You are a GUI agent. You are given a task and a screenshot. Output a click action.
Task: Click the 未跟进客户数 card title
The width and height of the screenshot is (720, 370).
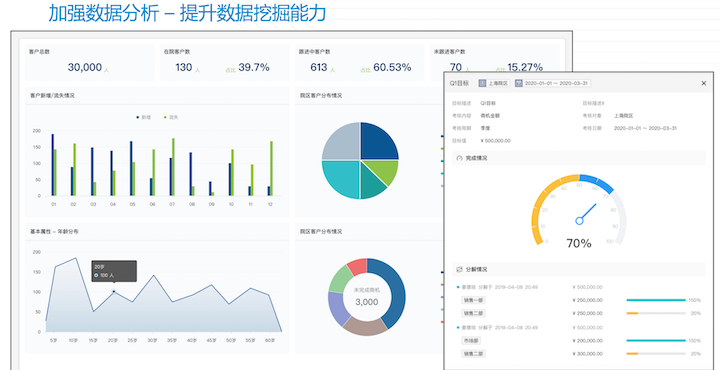[x=450, y=52]
